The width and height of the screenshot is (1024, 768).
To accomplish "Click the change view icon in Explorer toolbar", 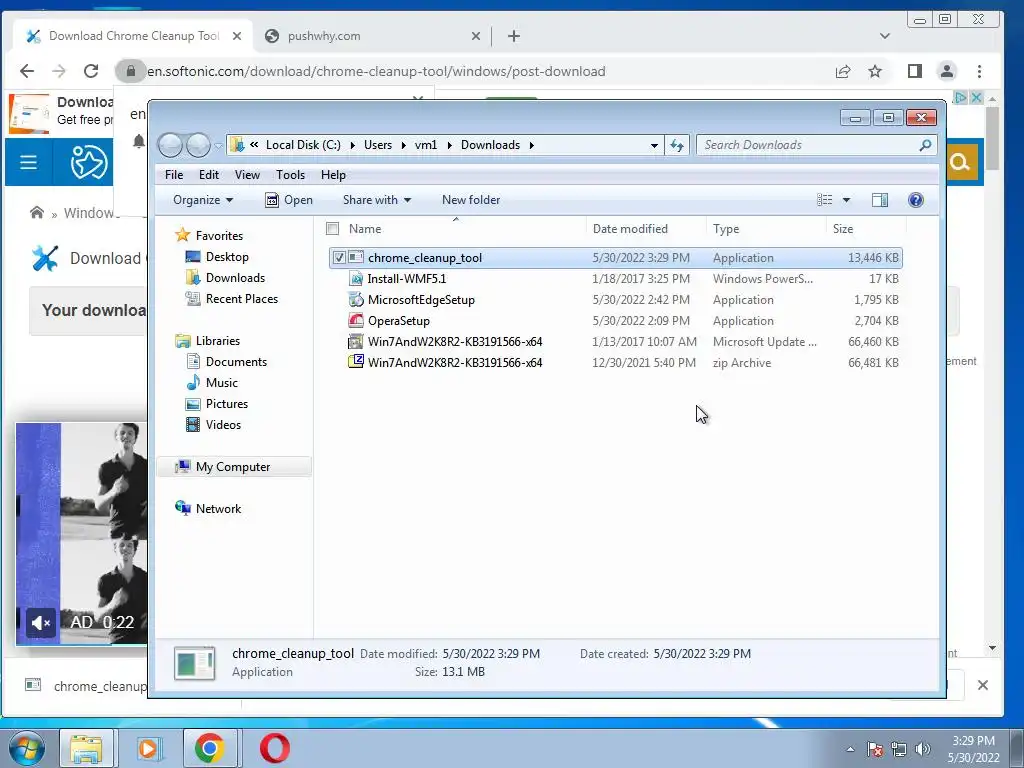I will coord(825,200).
